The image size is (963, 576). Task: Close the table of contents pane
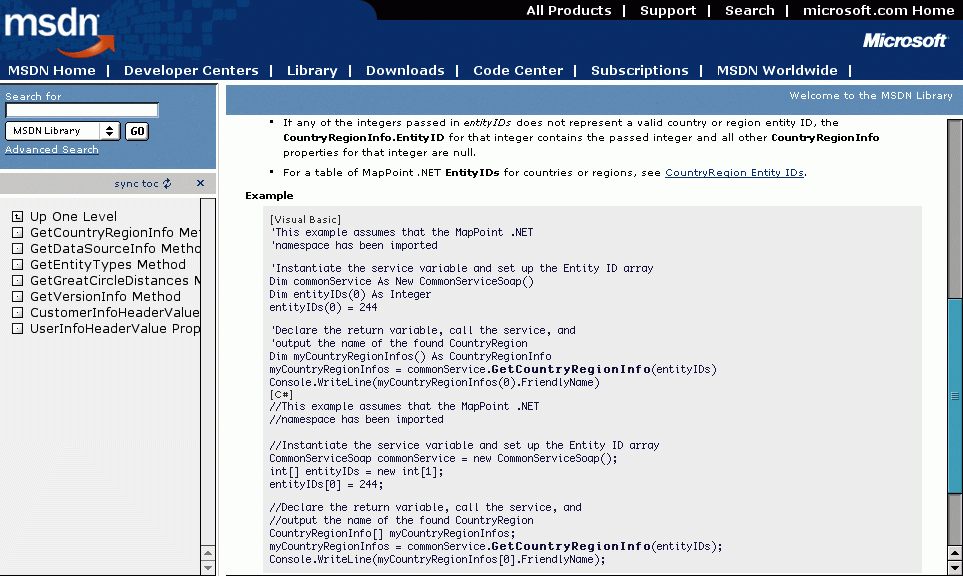click(x=200, y=183)
